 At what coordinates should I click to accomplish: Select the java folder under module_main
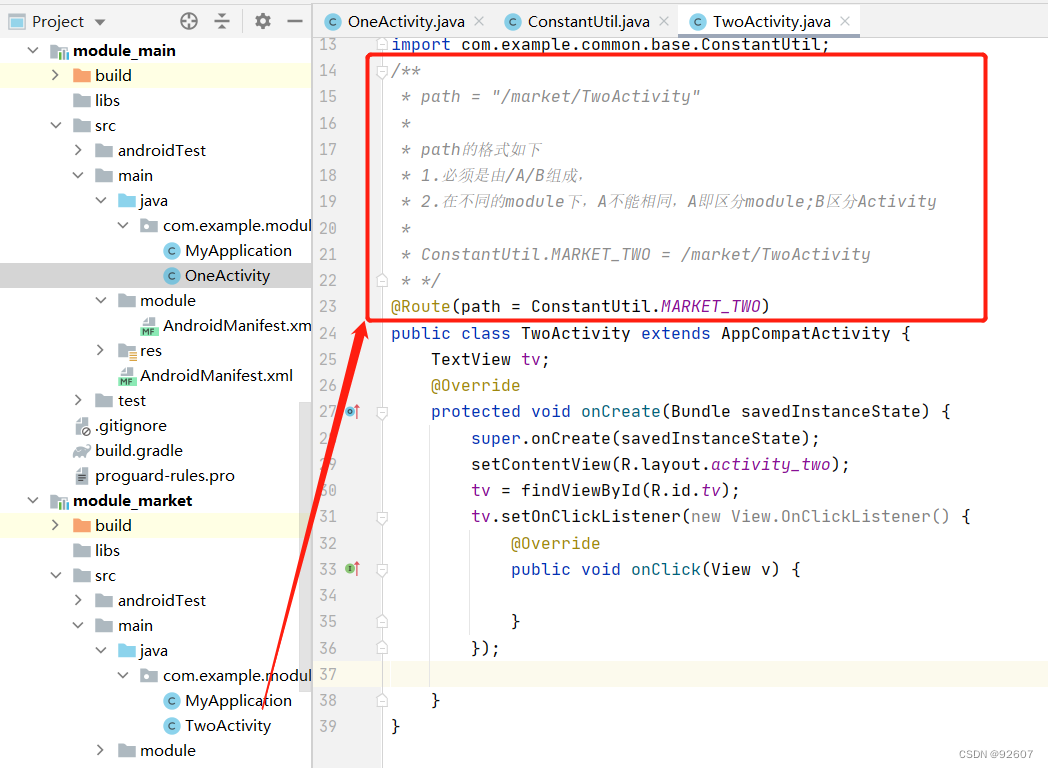(x=153, y=201)
